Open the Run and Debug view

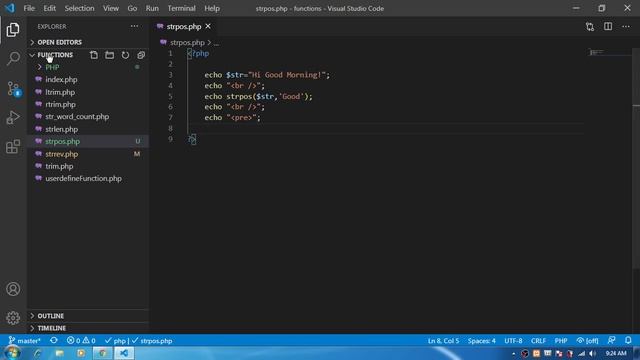[13, 118]
